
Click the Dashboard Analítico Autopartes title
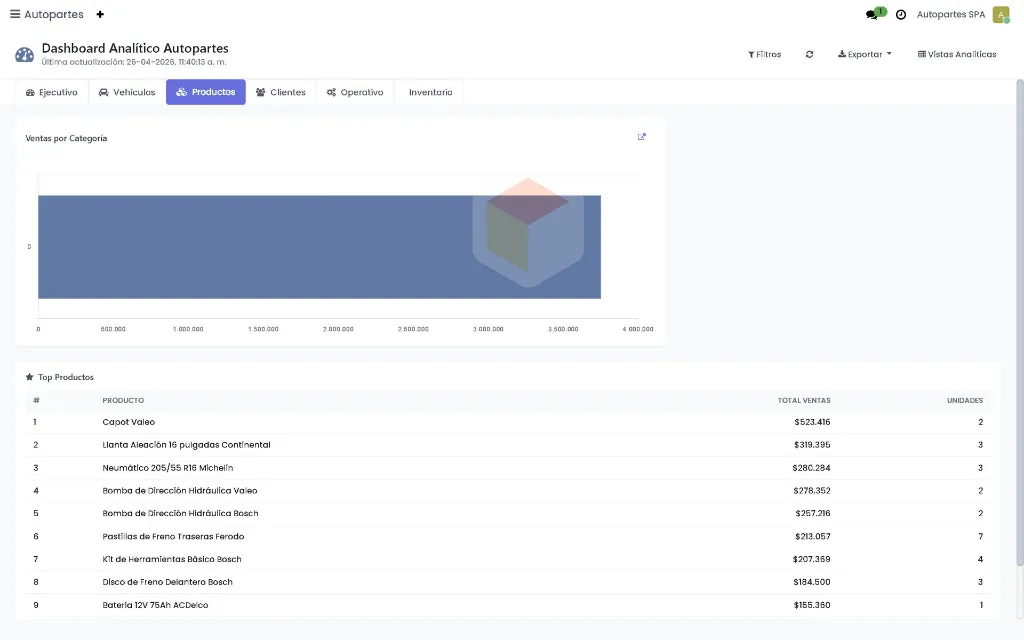pos(135,48)
